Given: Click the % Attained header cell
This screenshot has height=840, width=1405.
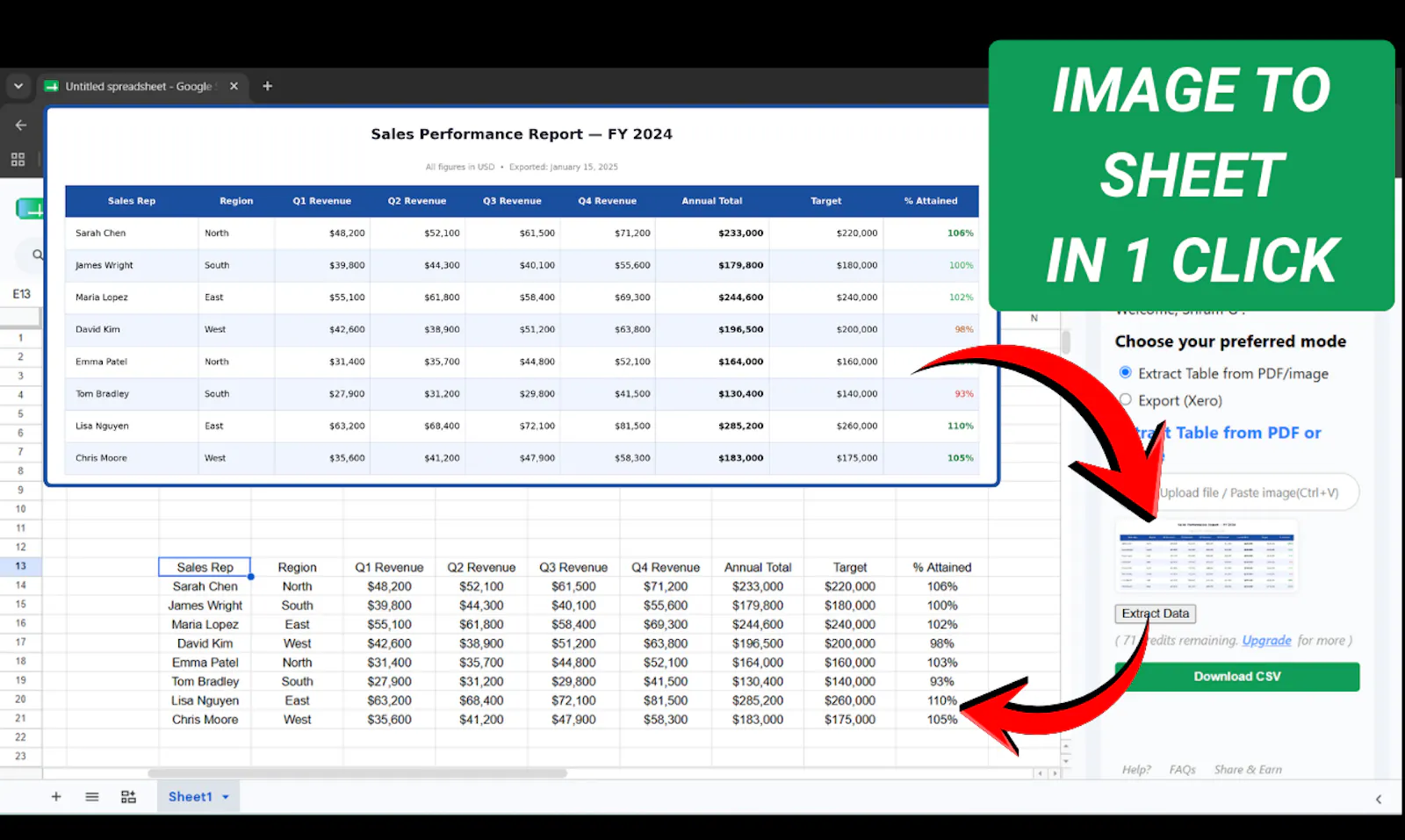Looking at the screenshot, I should pyautogui.click(x=942, y=567).
